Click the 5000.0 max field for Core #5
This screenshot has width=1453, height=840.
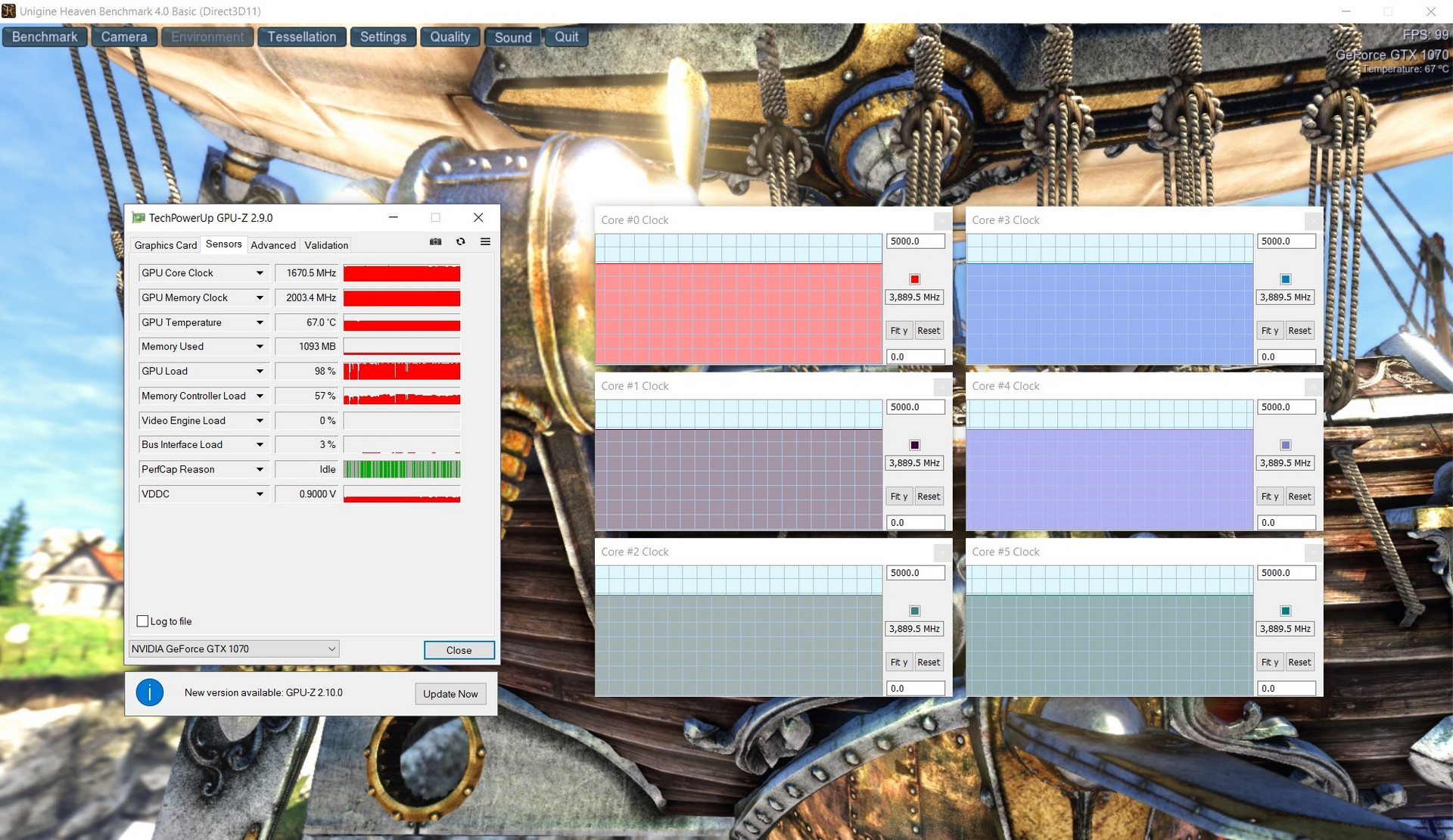1287,574
